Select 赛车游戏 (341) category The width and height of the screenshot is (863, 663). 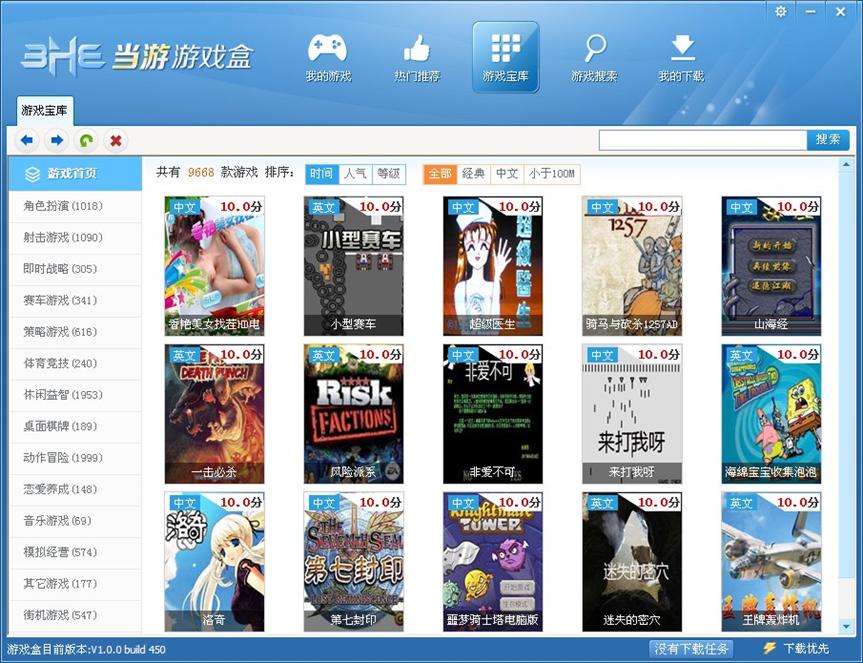[75, 300]
